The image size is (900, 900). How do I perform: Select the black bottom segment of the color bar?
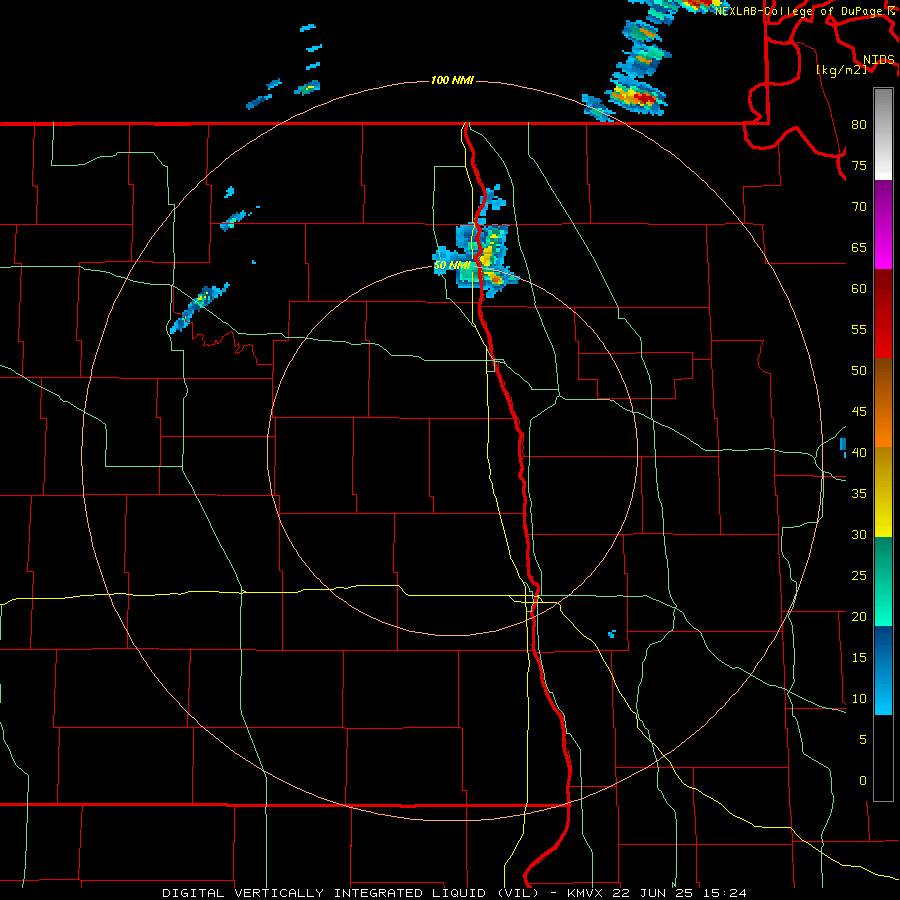tap(883, 758)
